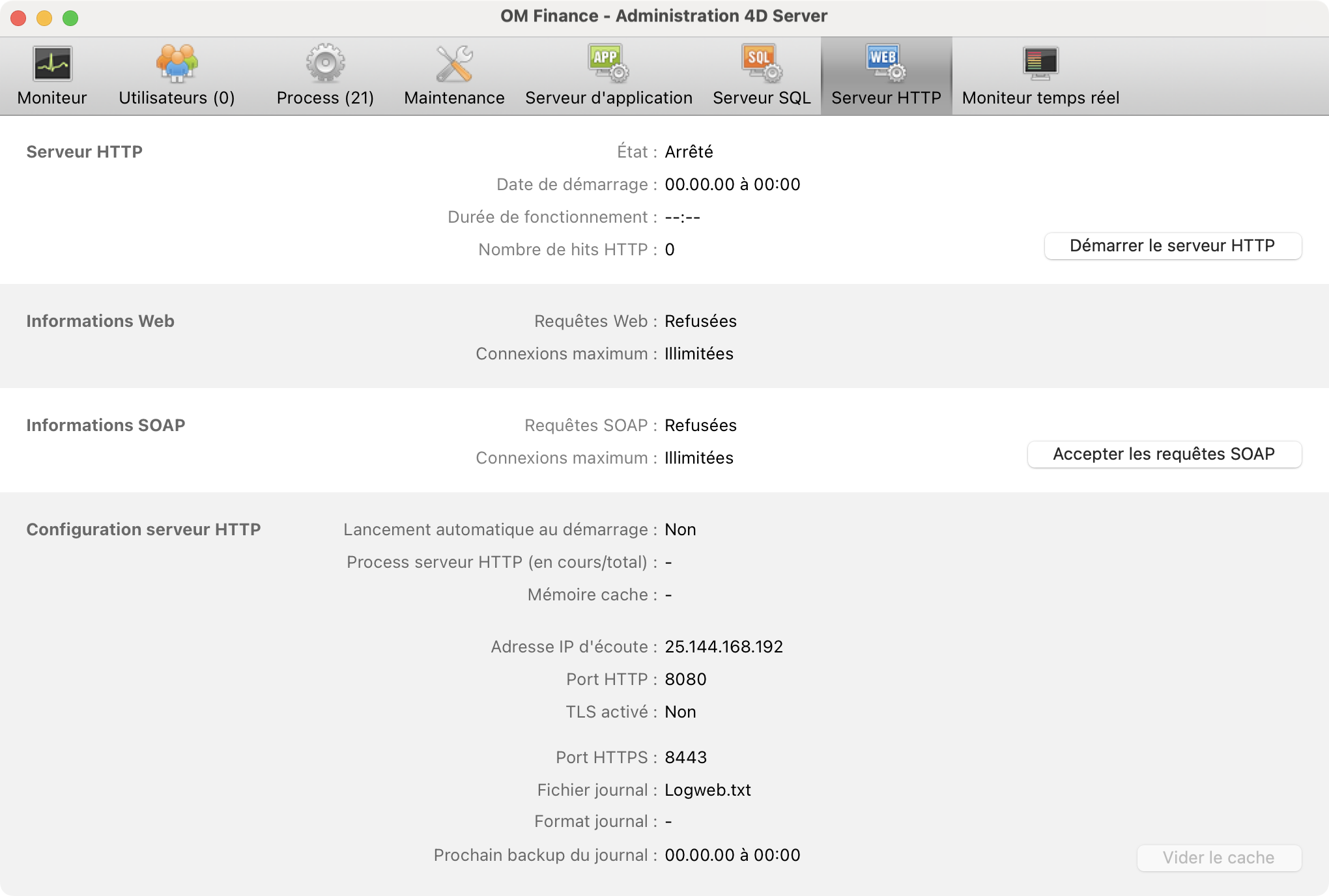Switch to Utilisateurs (0) tab label
Viewport: 1329px width, 896px height.
point(177,98)
